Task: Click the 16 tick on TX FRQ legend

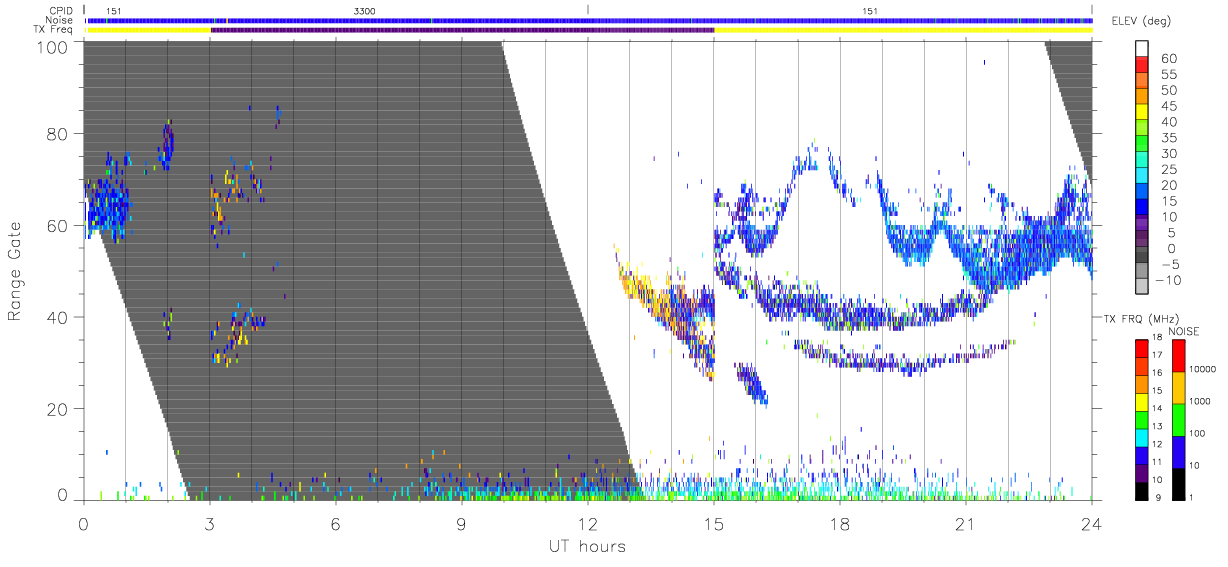Action: (1157, 373)
